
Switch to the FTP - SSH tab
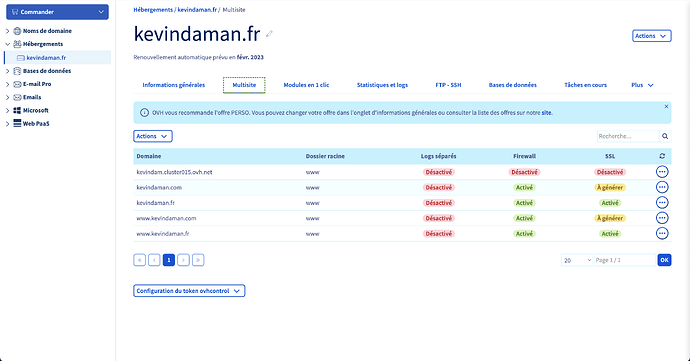coord(448,85)
